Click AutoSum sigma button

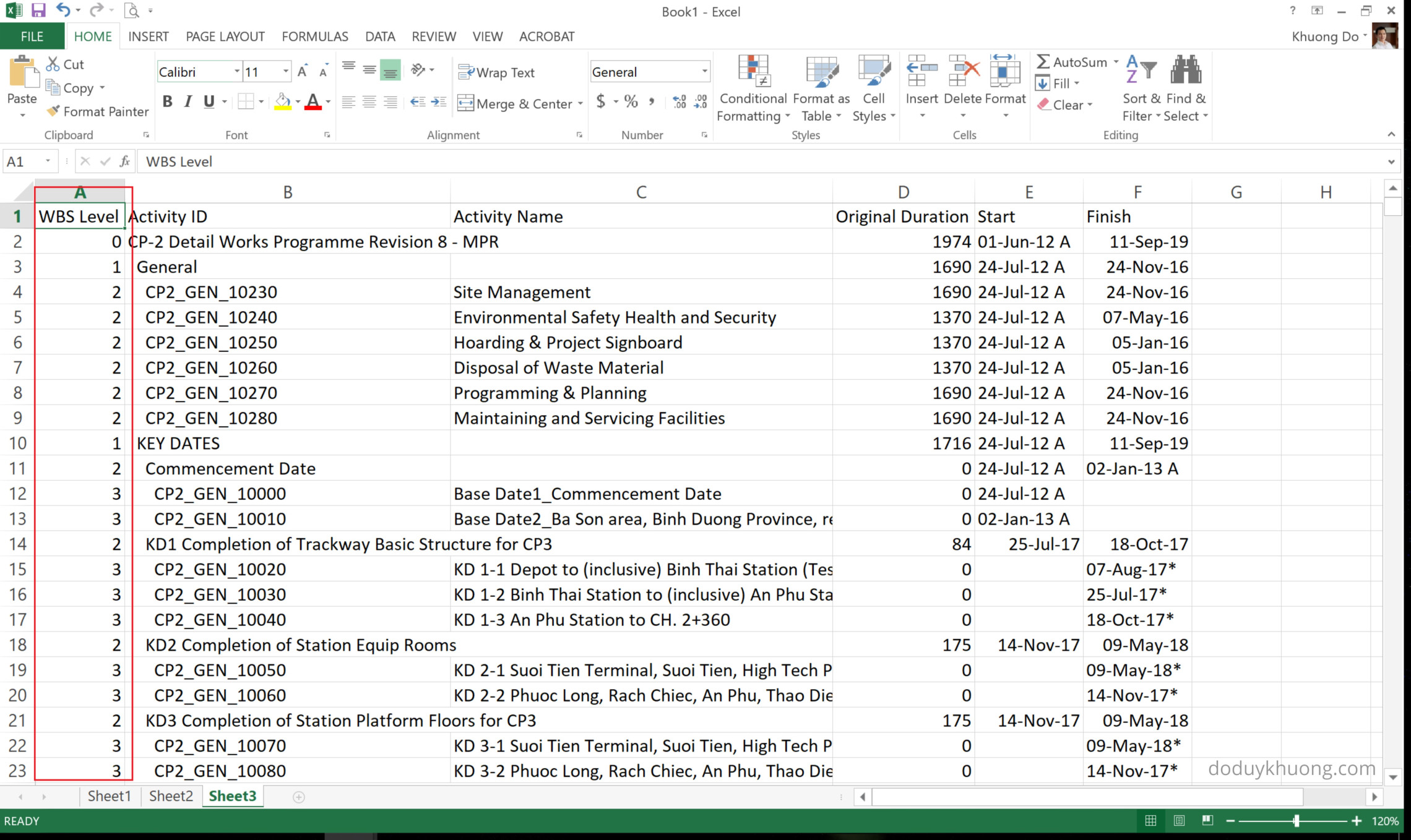pos(1072,62)
